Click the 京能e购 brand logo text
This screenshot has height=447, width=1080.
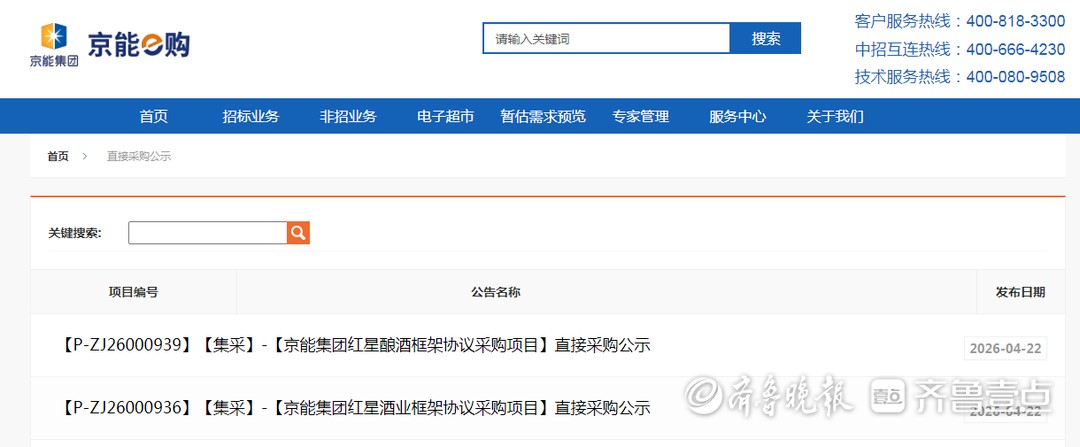pyautogui.click(x=138, y=44)
